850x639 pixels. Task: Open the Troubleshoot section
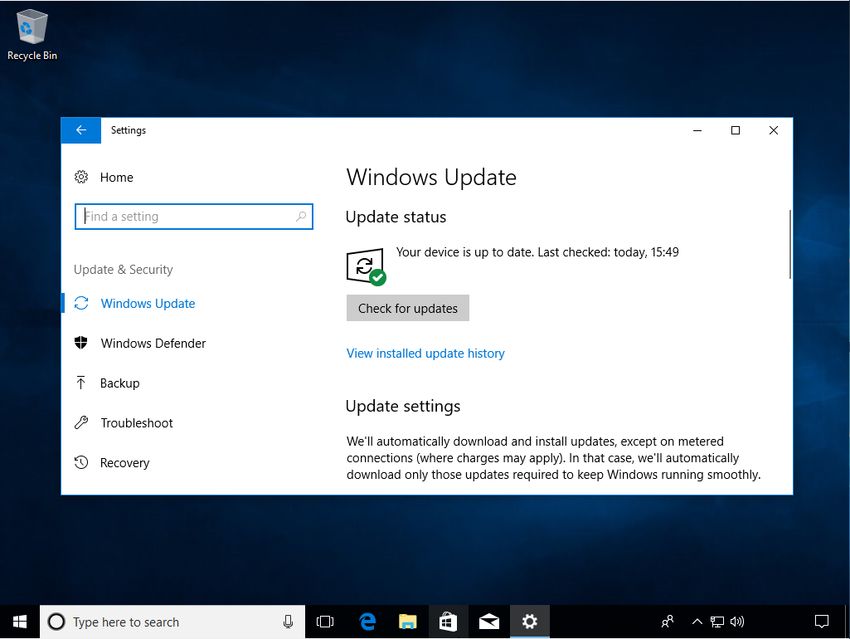pos(137,423)
